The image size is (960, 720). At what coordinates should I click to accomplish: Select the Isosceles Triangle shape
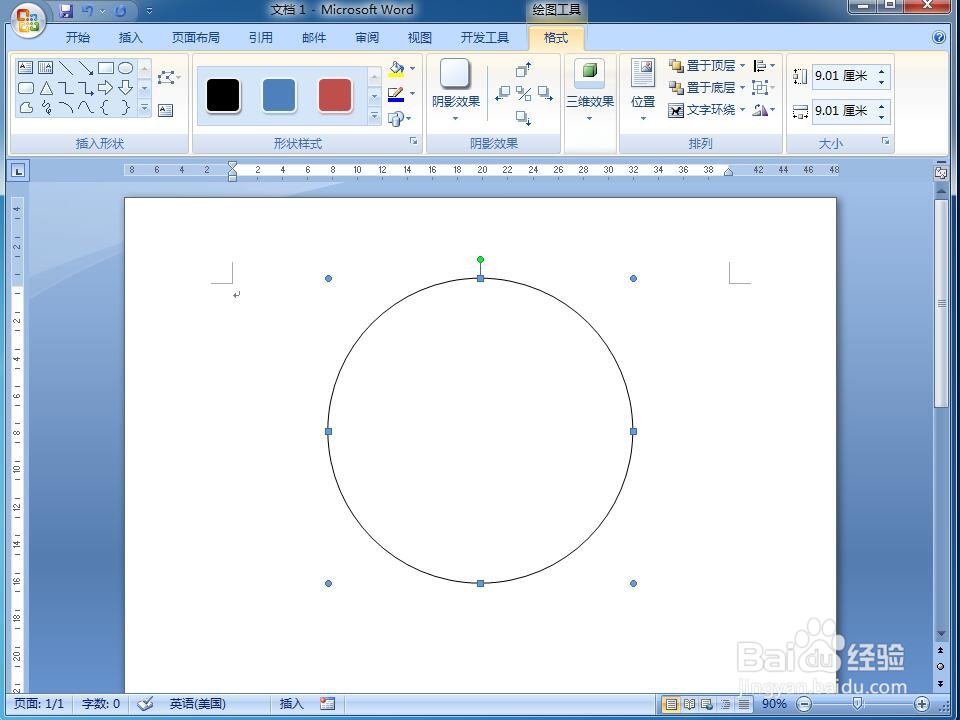pos(45,88)
